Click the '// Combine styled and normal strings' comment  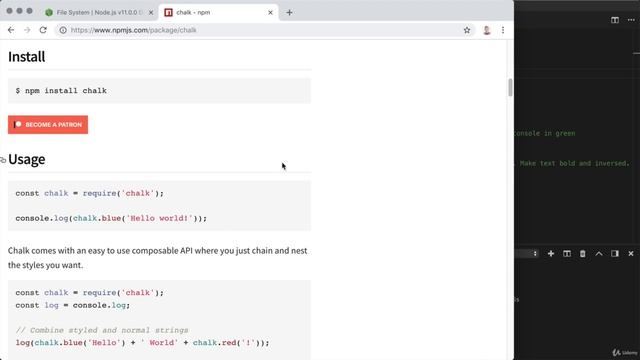102,330
